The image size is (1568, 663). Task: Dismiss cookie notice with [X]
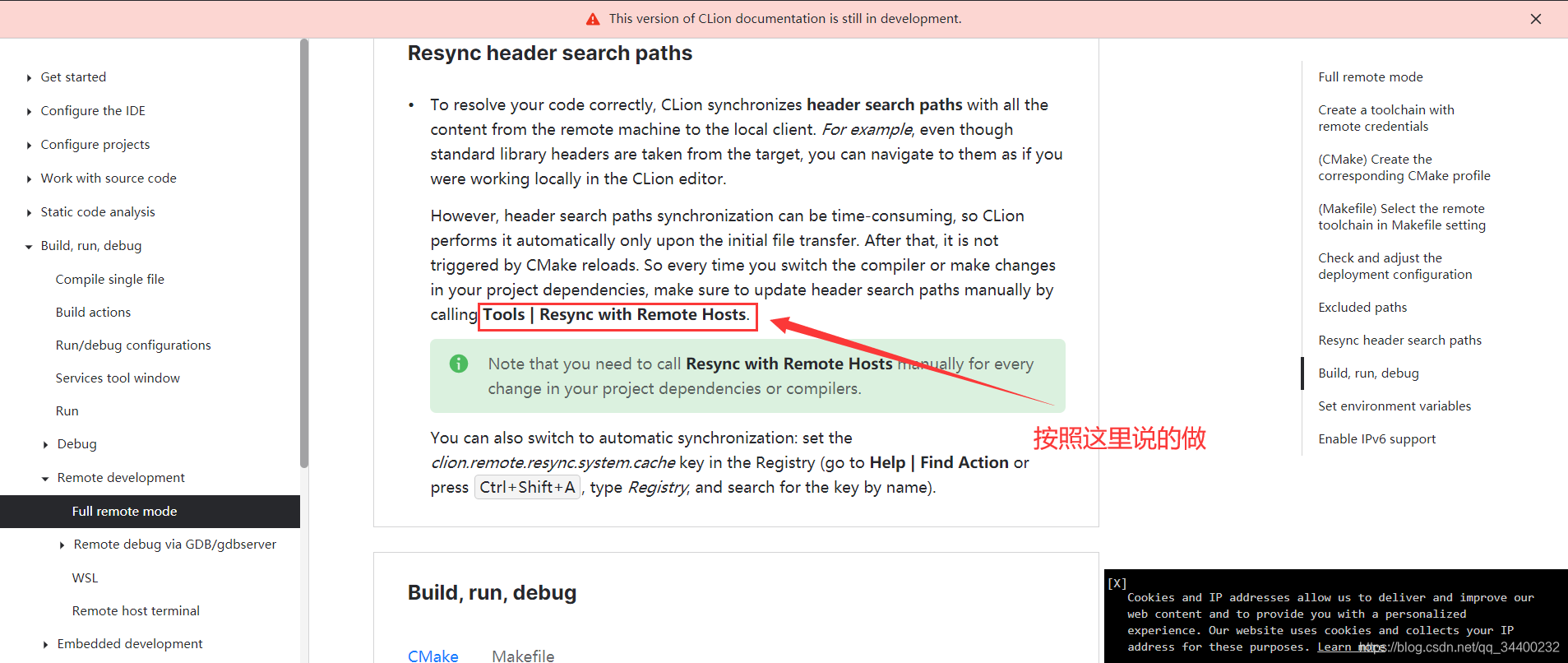tap(1117, 583)
